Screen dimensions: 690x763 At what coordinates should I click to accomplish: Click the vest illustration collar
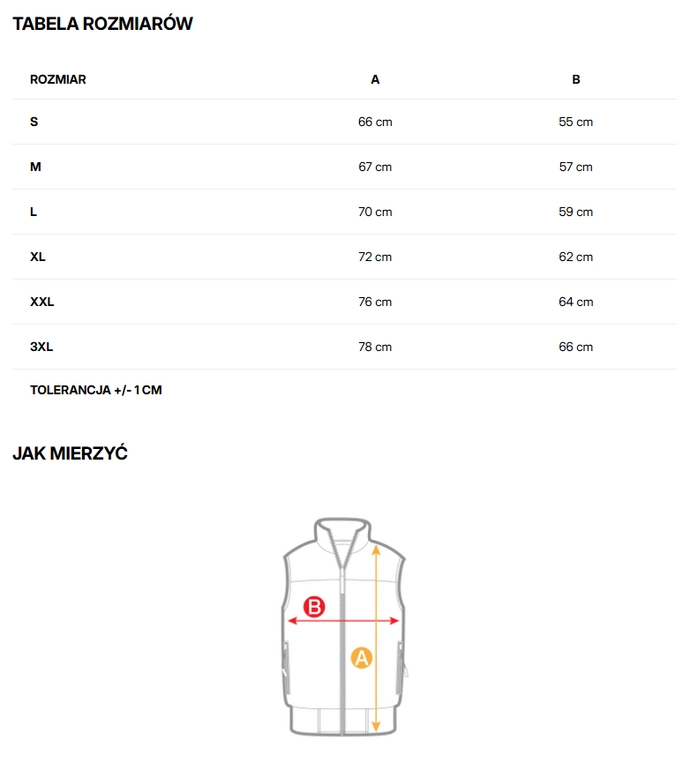coord(343,532)
